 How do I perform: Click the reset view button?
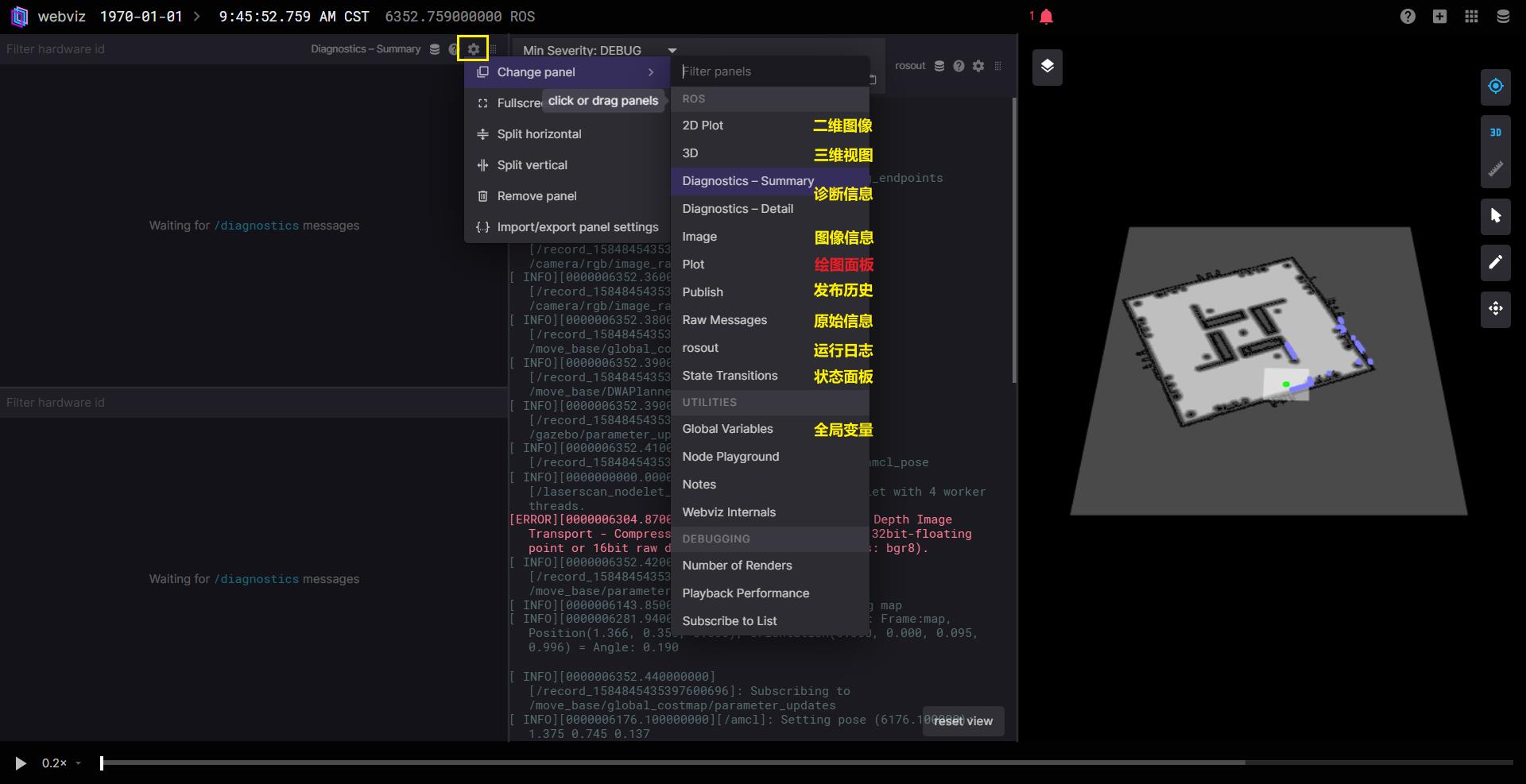coord(963,721)
